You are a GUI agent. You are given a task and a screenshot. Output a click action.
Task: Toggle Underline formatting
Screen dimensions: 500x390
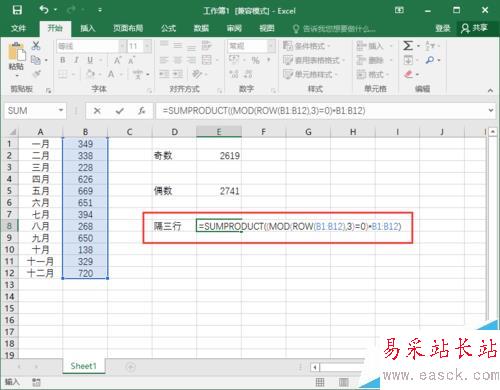pyautogui.click(x=90, y=60)
